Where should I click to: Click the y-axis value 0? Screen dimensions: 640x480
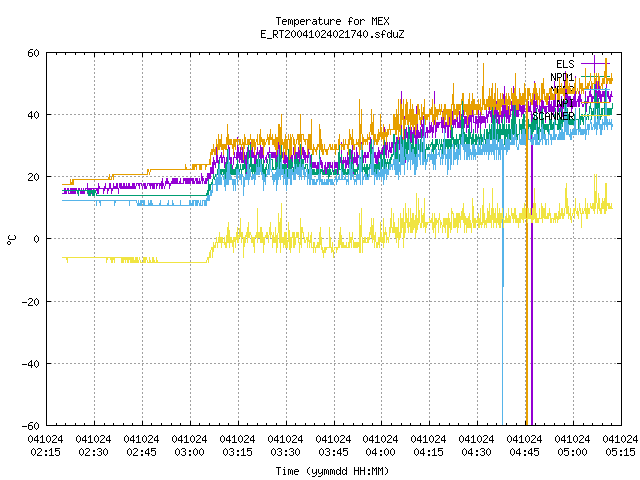37,239
